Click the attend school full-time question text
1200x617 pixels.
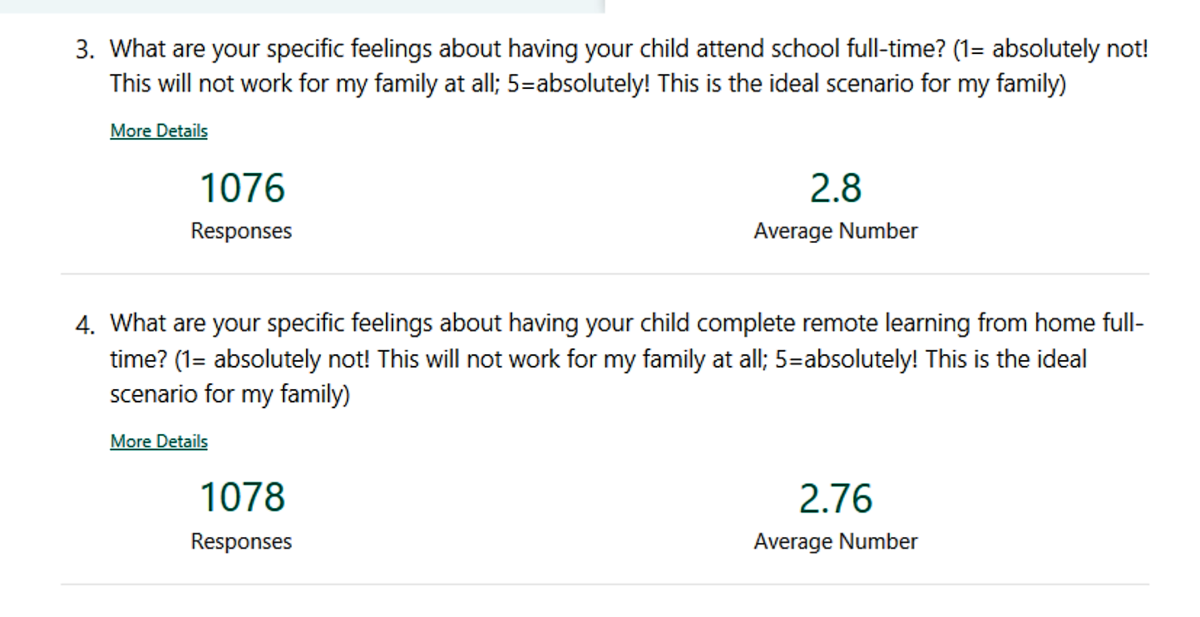coord(629,66)
